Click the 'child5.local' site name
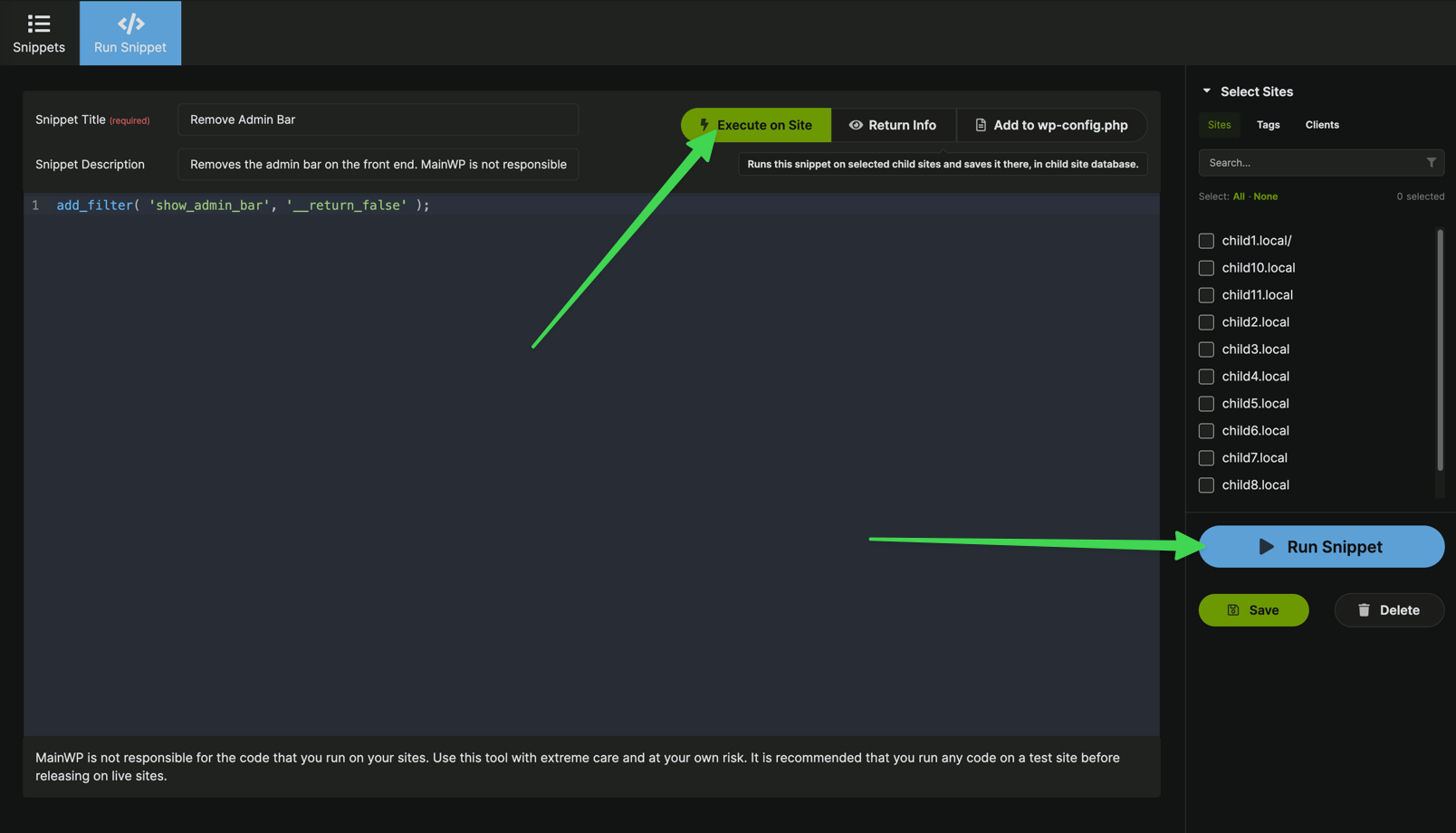Image resolution: width=1456 pixels, height=833 pixels. coord(1255,404)
